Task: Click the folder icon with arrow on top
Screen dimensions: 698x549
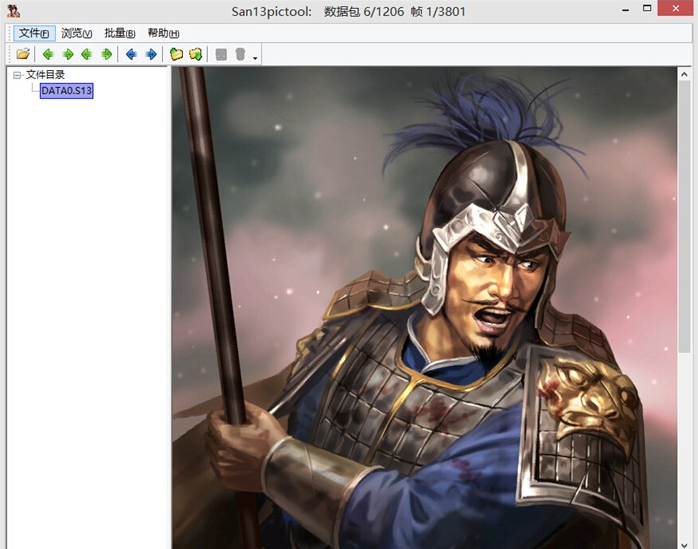Action: coord(176,54)
